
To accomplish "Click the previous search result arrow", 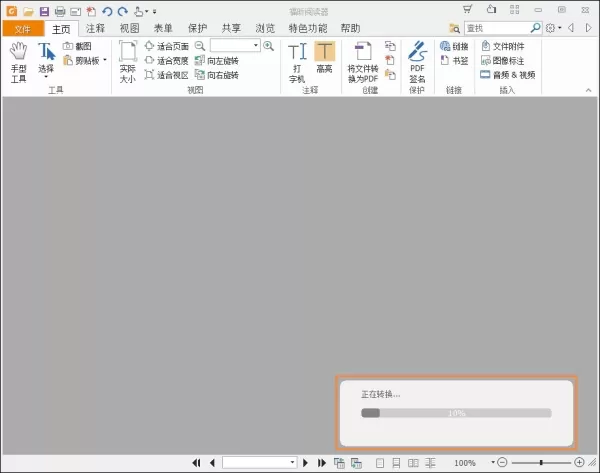I will (571, 28).
